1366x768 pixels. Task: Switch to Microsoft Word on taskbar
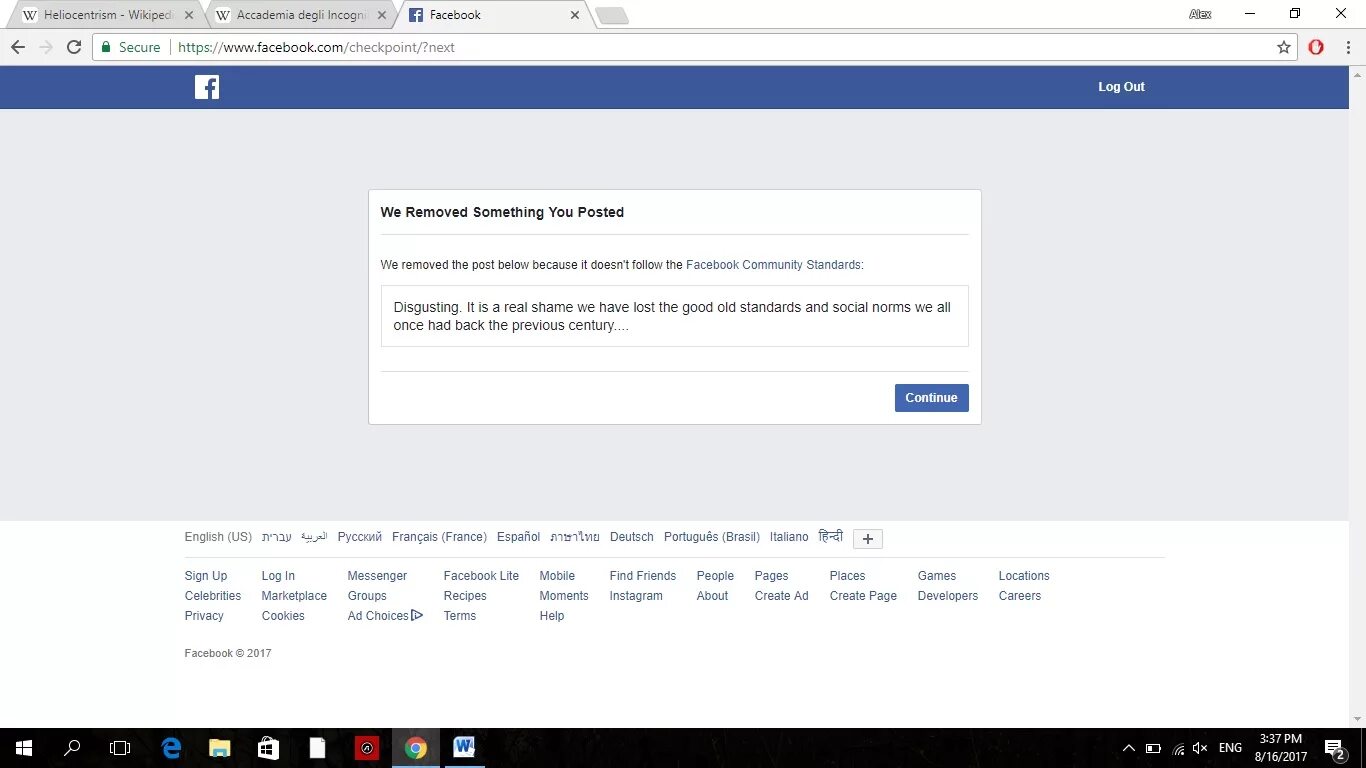(x=464, y=748)
